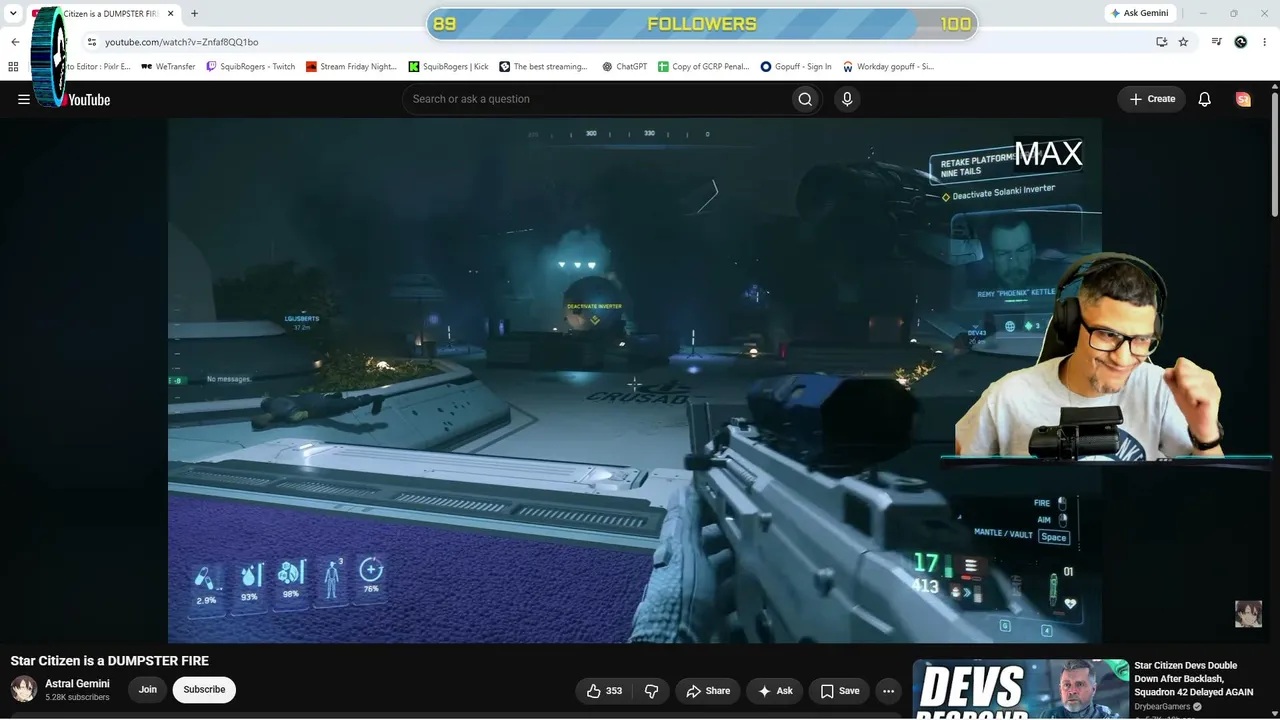Open the Chrome three-dot menu
1280x720 pixels.
pos(1265,42)
